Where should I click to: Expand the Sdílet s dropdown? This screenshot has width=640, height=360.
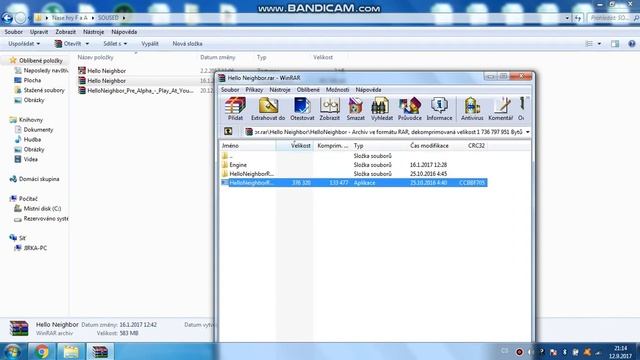coord(115,44)
